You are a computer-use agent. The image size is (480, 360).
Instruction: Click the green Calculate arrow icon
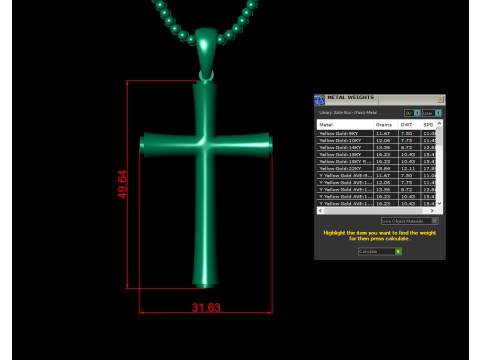point(398,251)
